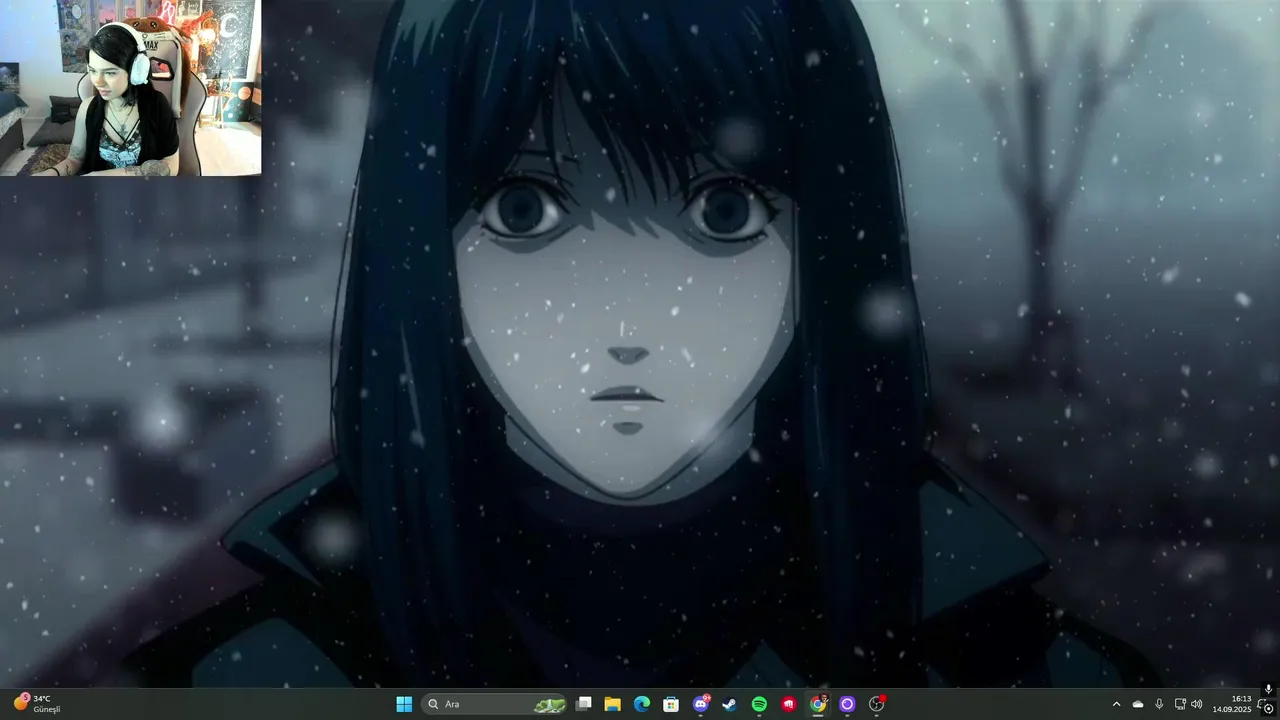
Task: Open the purple circle app in taskbar
Action: (847, 704)
